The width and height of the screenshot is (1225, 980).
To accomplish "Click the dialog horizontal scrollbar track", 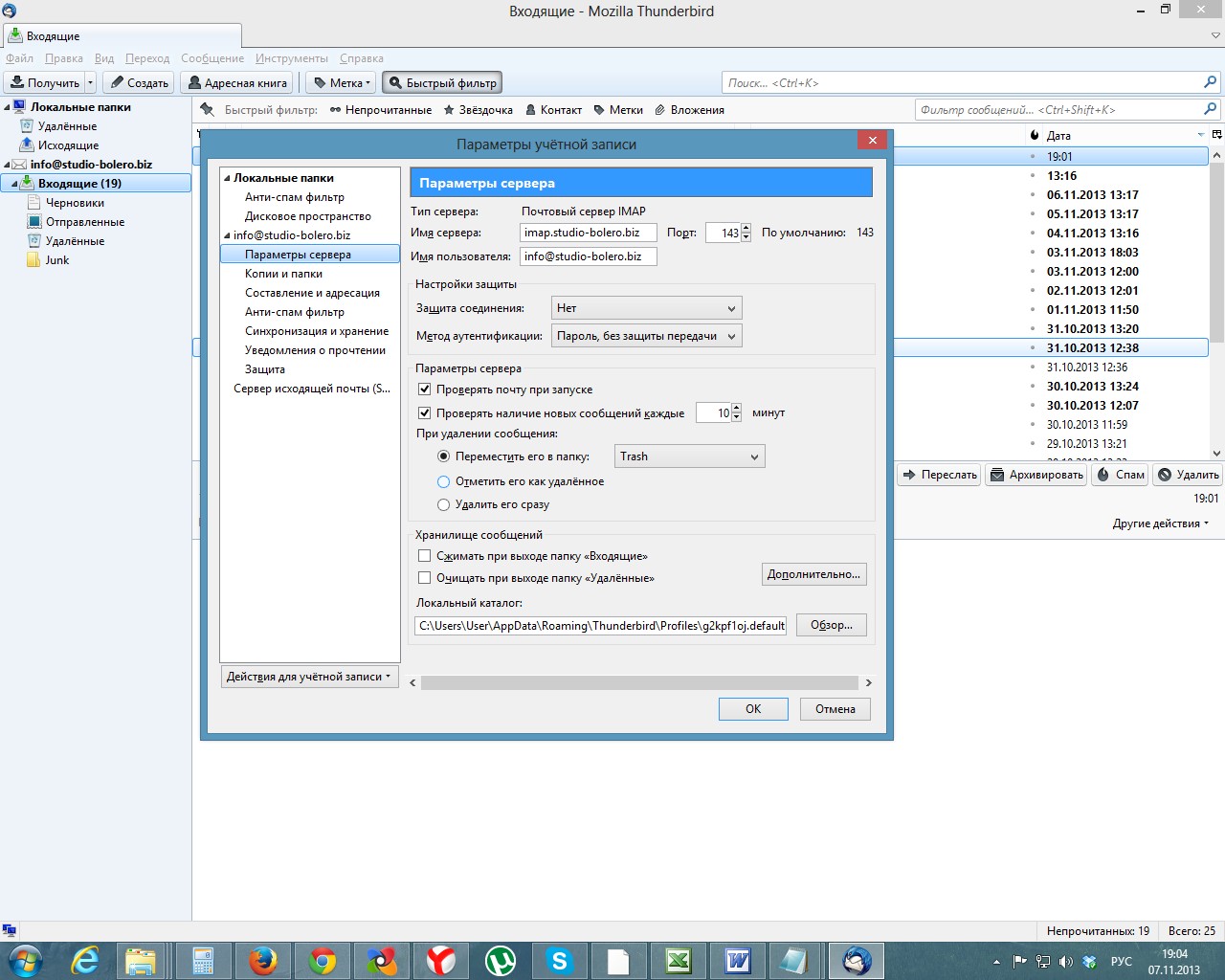I will tap(639, 682).
